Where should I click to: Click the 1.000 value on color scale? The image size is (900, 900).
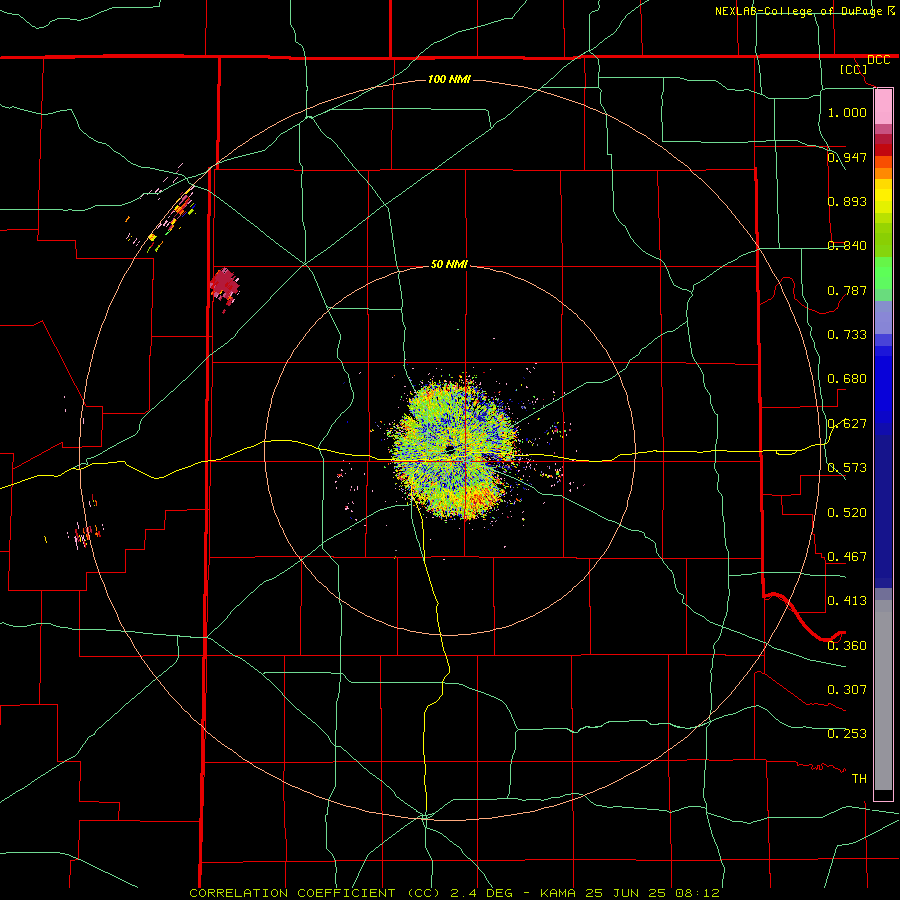pyautogui.click(x=847, y=112)
